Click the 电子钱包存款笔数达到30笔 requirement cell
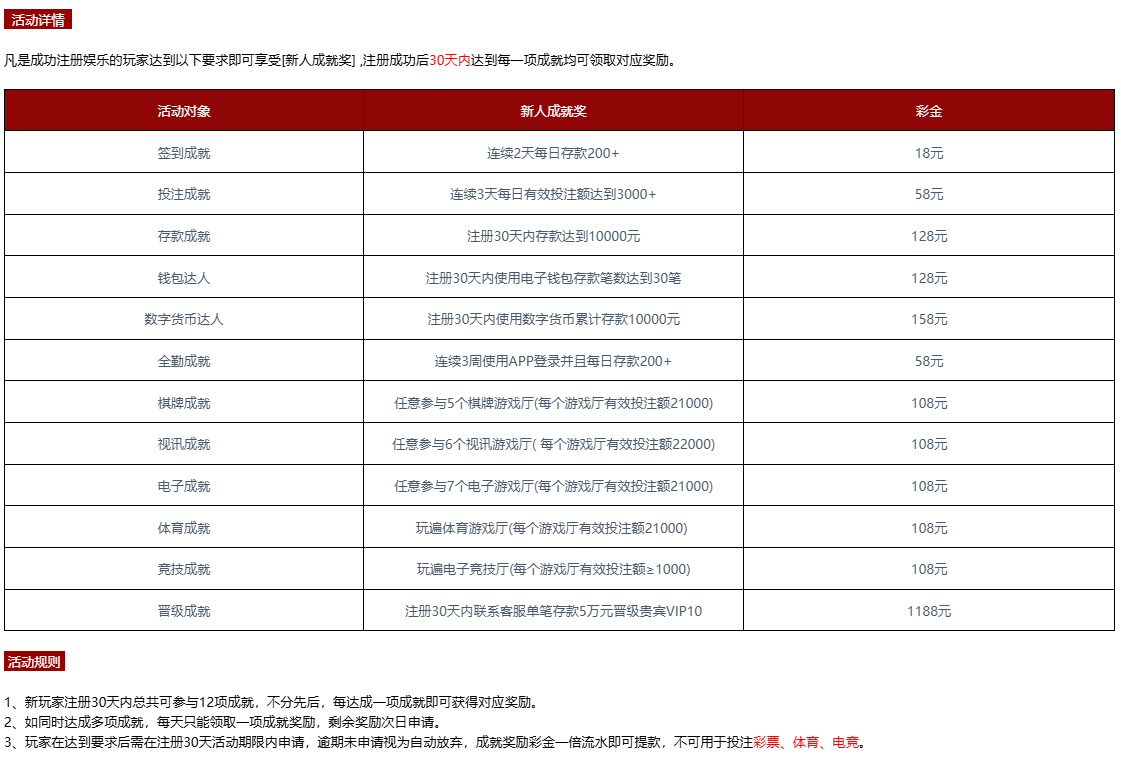 (x=553, y=277)
